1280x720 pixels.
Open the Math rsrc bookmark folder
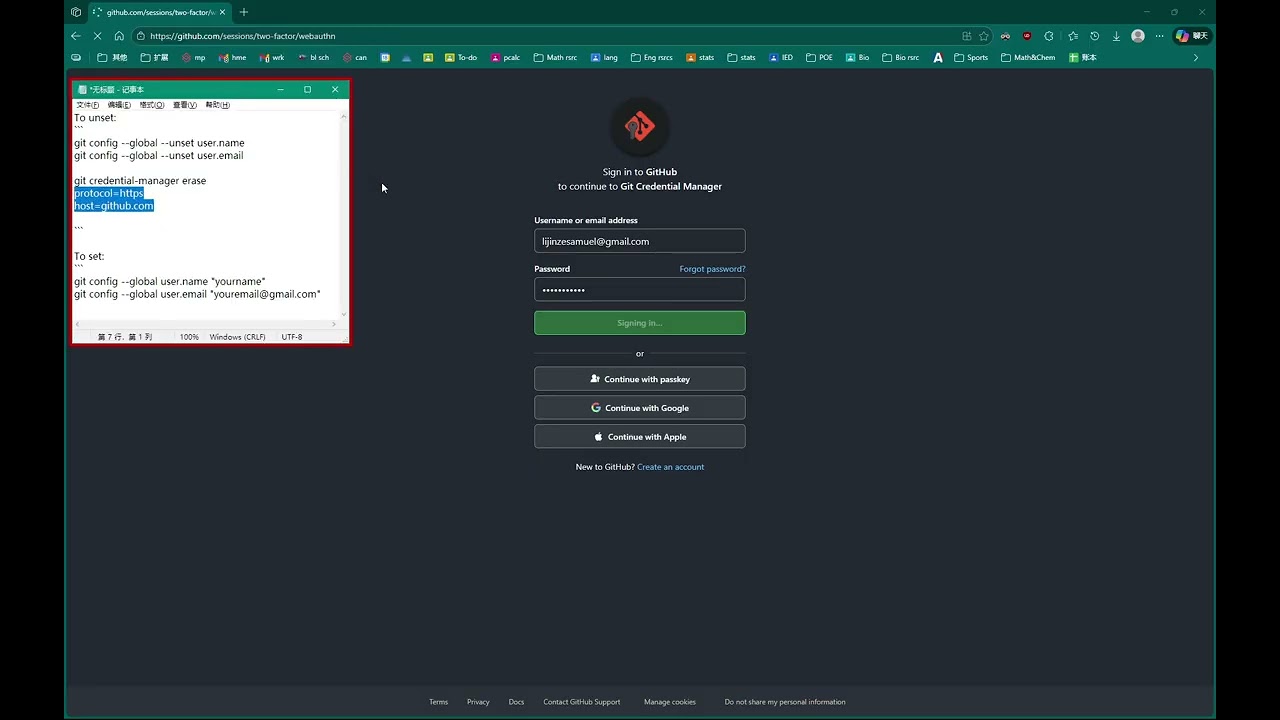point(555,58)
